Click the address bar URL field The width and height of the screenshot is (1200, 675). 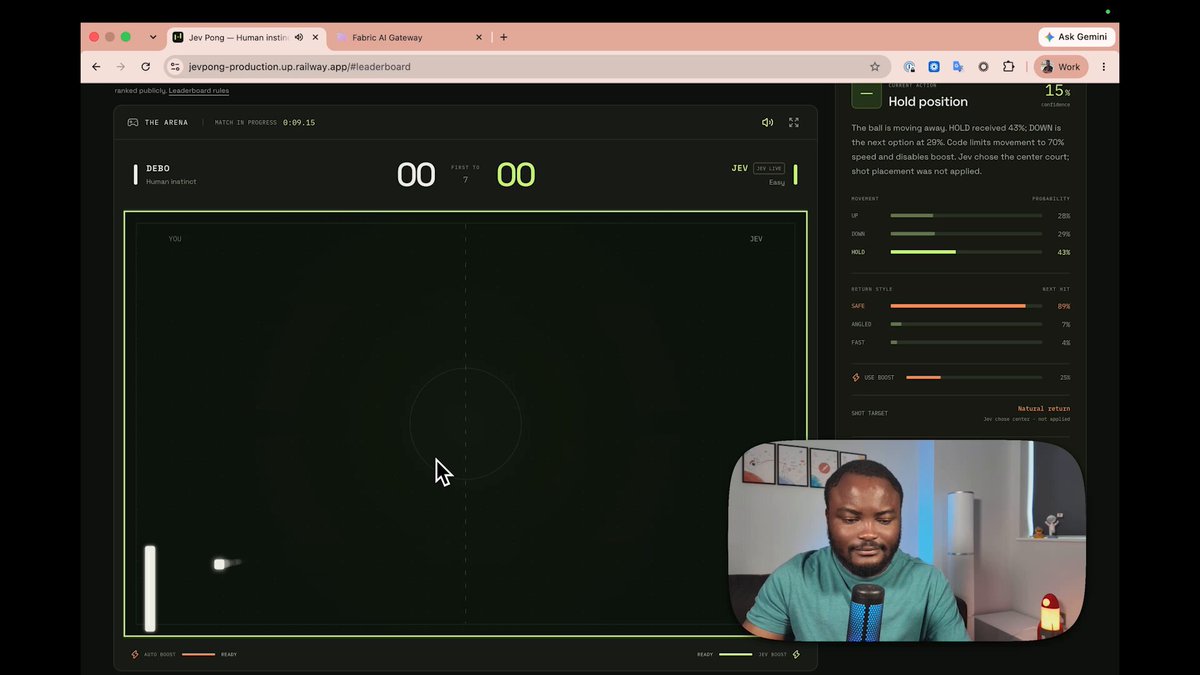(x=525, y=67)
